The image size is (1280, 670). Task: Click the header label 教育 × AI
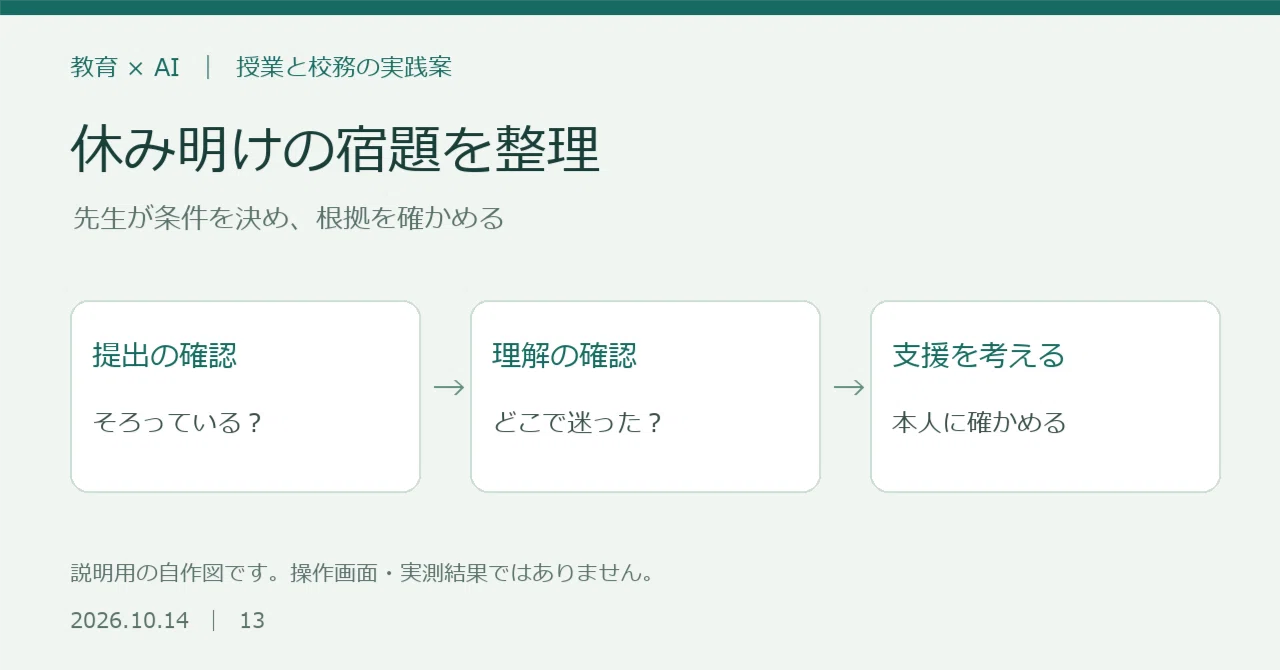(x=125, y=68)
